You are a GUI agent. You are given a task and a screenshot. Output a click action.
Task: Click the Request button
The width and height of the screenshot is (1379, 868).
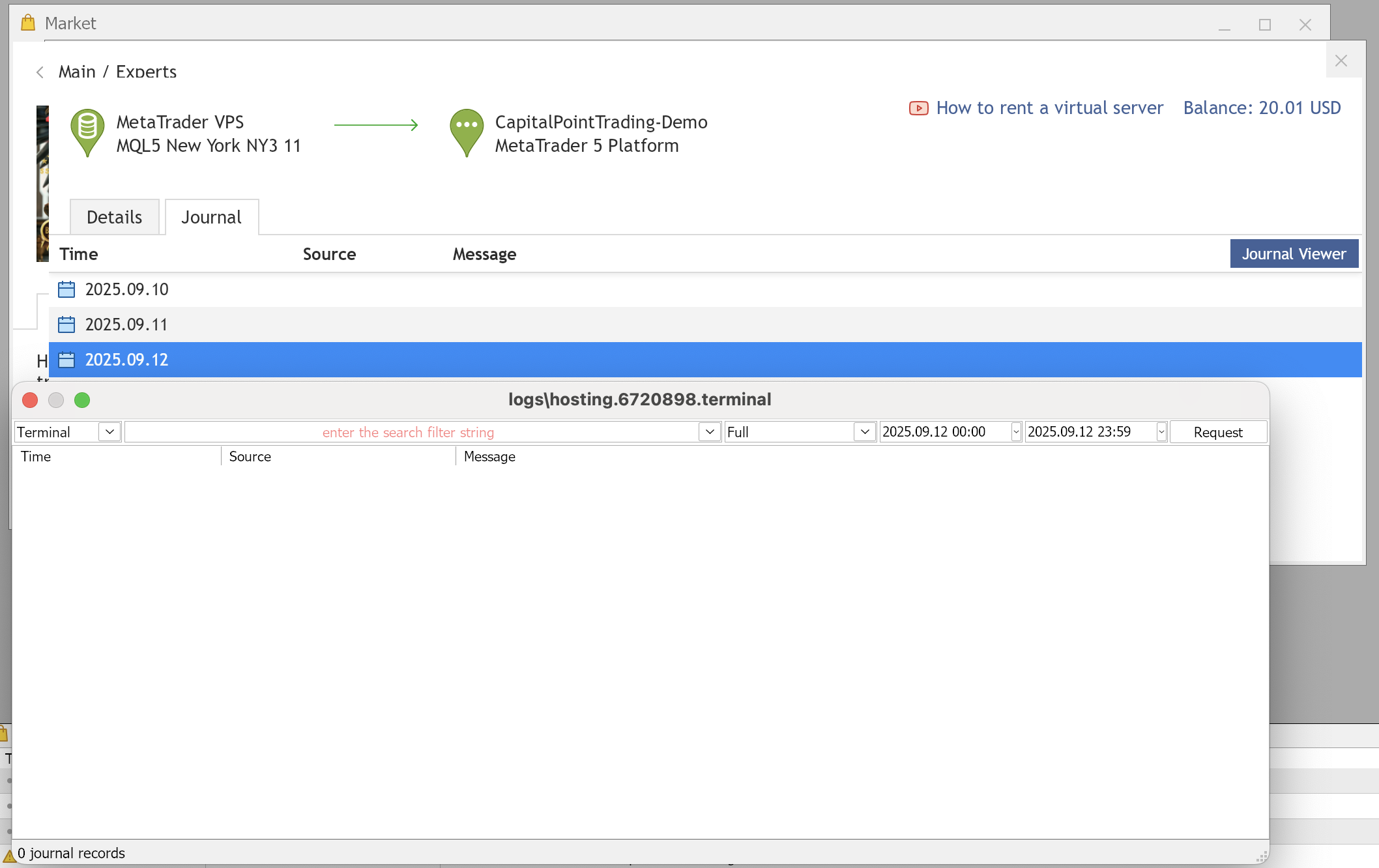tap(1218, 432)
